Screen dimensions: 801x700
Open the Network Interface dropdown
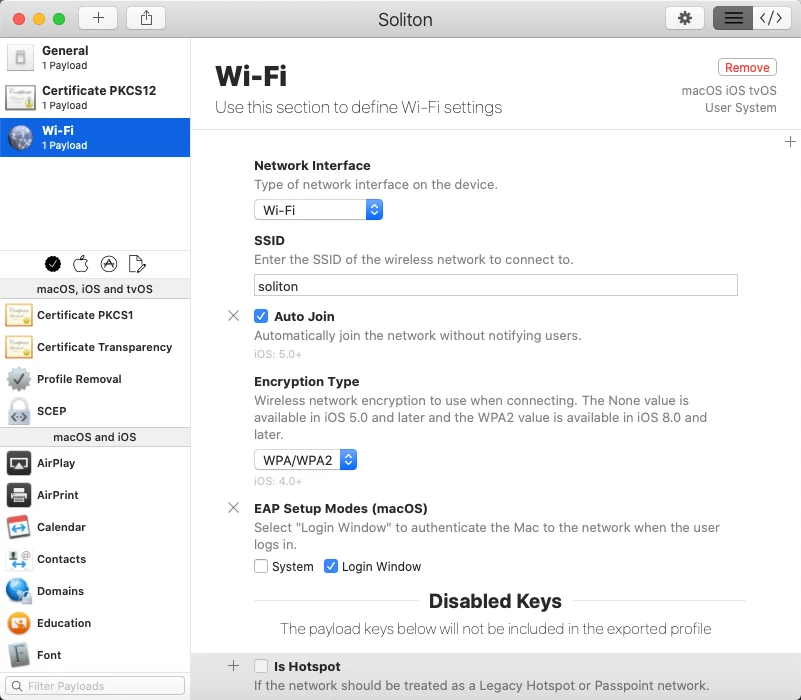(318, 210)
